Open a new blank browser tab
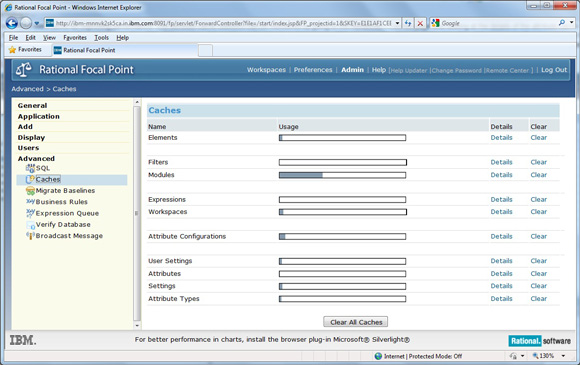 tap(205, 50)
